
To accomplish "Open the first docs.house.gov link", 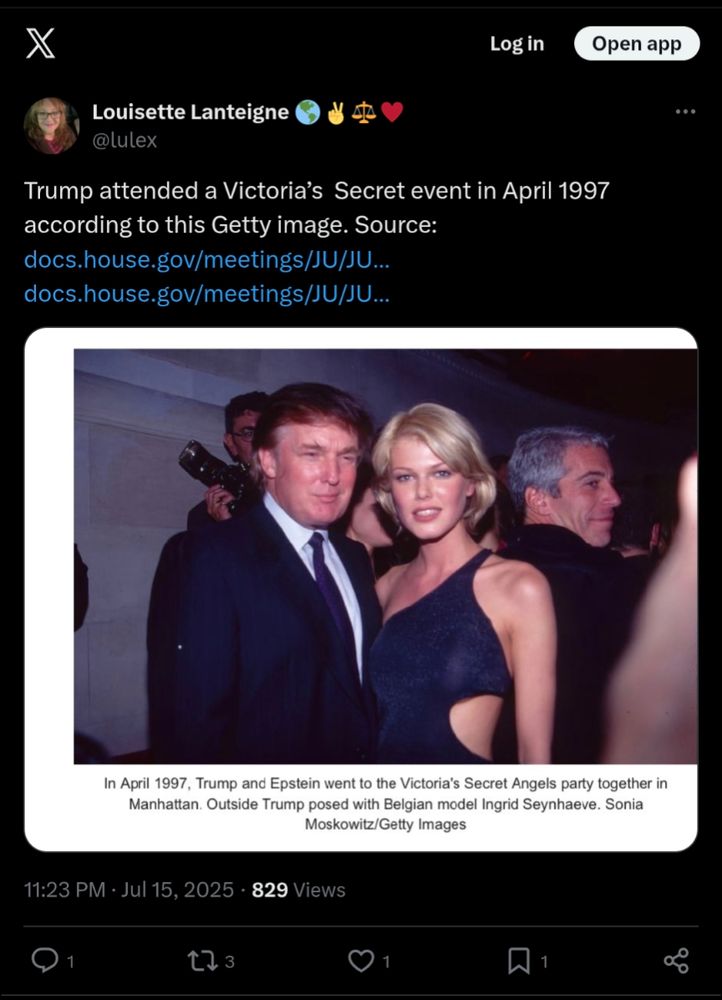I will click(207, 259).
